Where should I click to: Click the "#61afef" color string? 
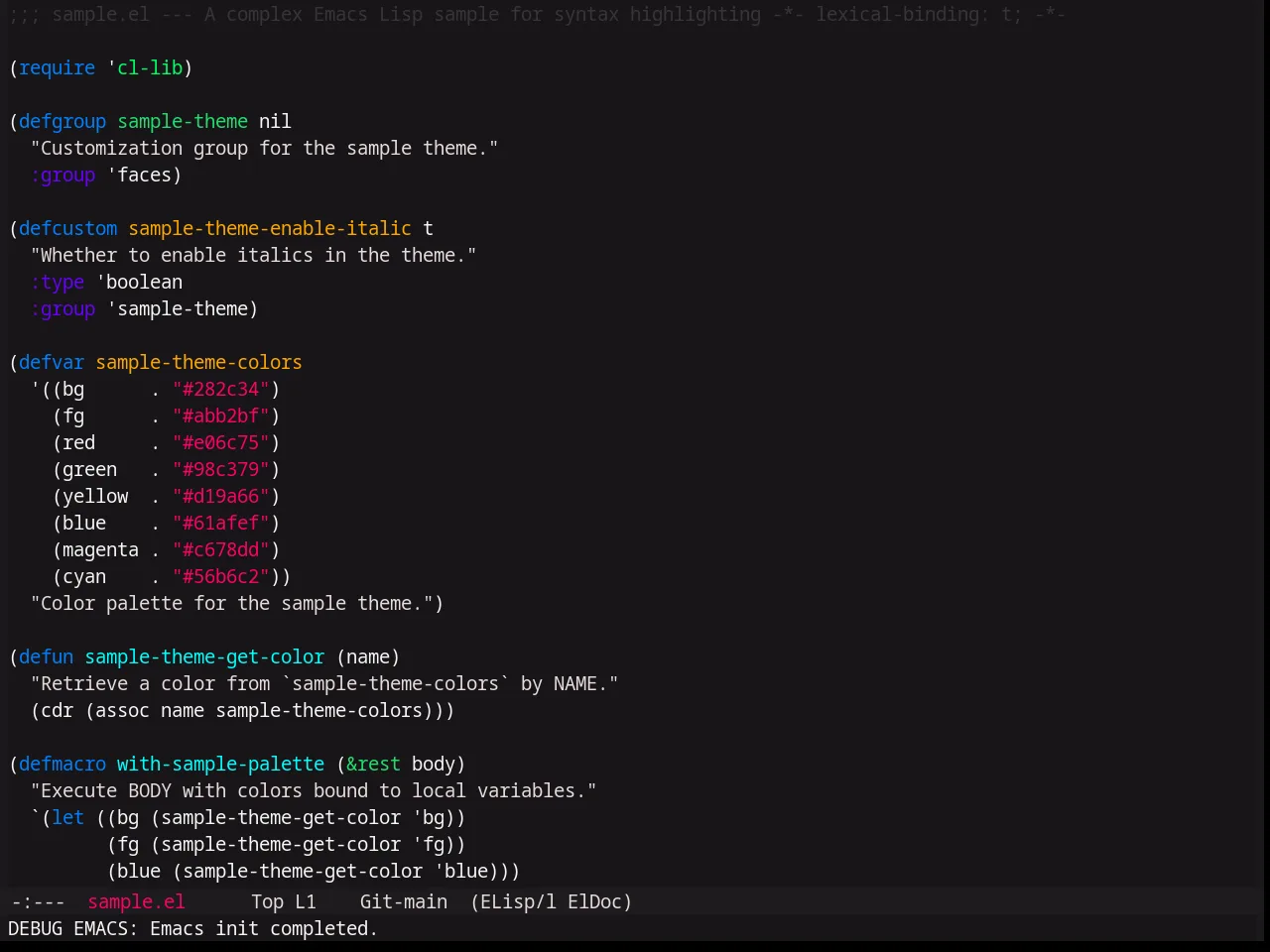[x=221, y=523]
